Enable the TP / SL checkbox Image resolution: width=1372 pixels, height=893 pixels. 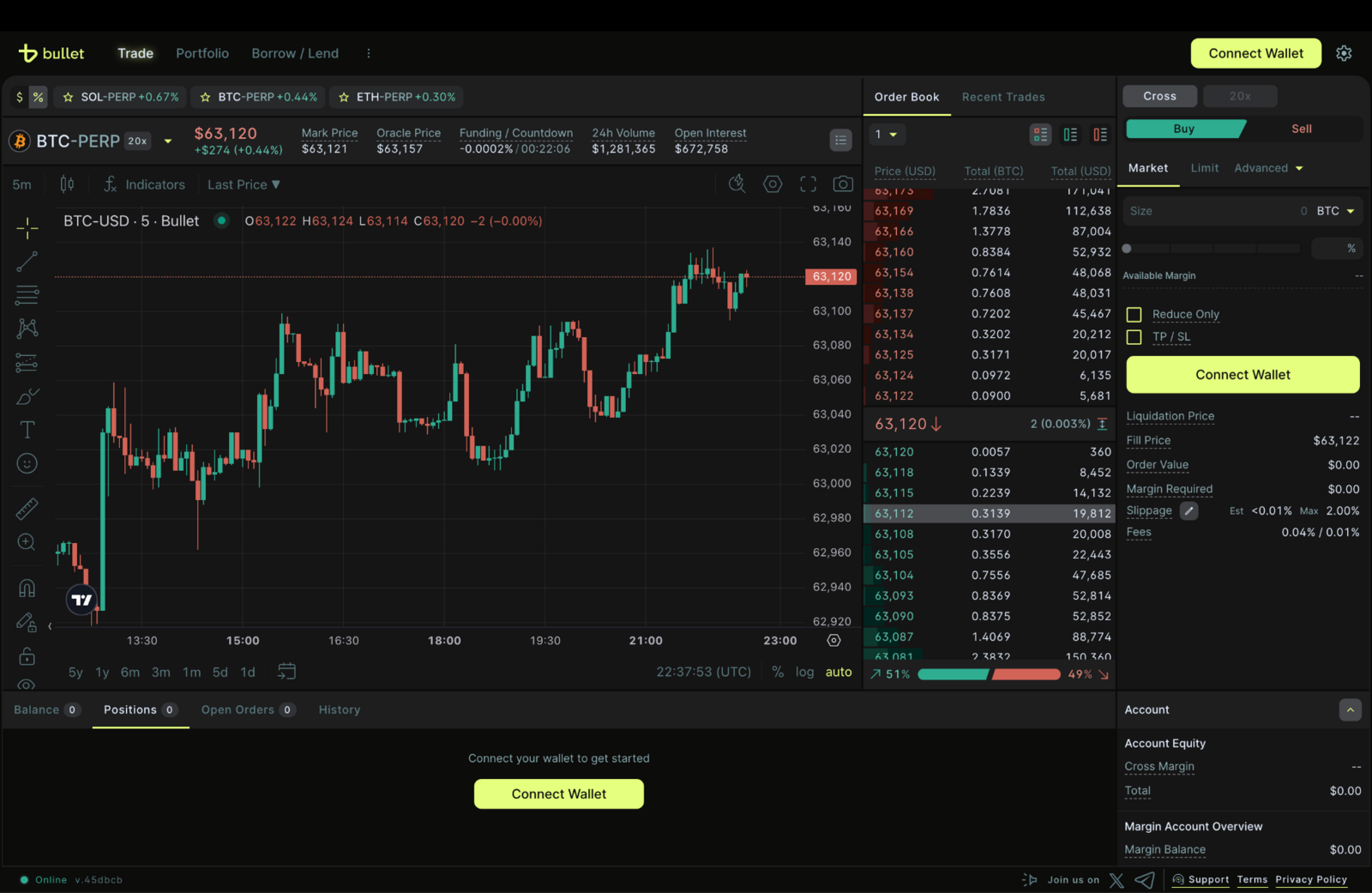(1134, 337)
